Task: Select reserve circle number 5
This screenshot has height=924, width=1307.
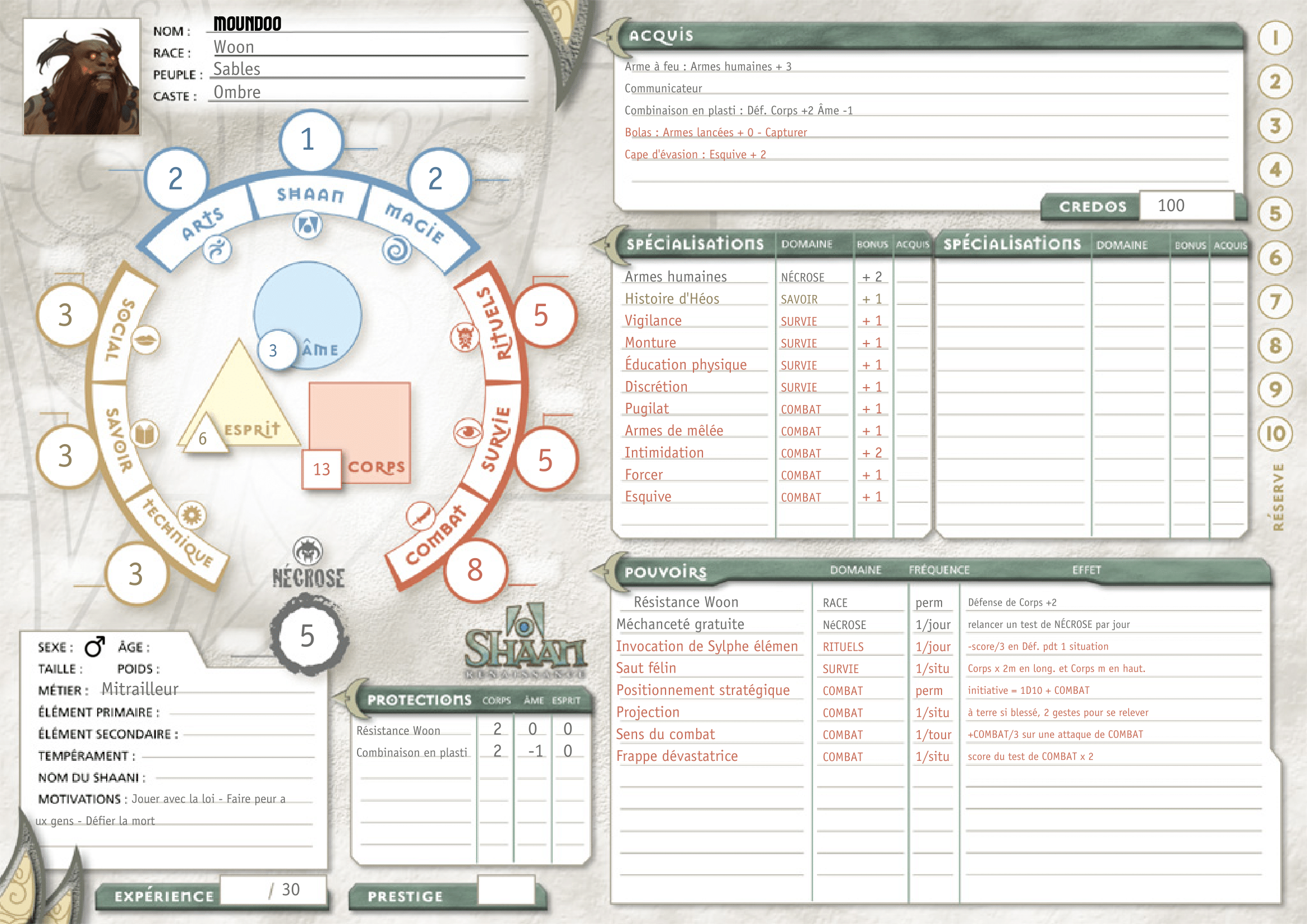Action: (x=1275, y=214)
